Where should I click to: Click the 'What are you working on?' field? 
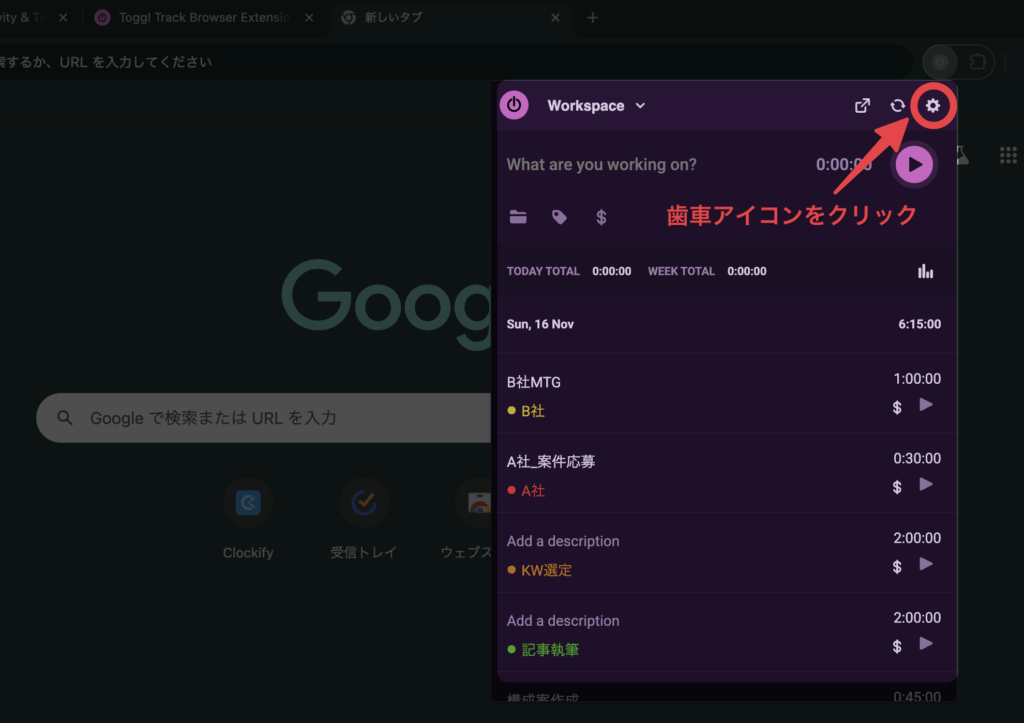(x=640, y=165)
